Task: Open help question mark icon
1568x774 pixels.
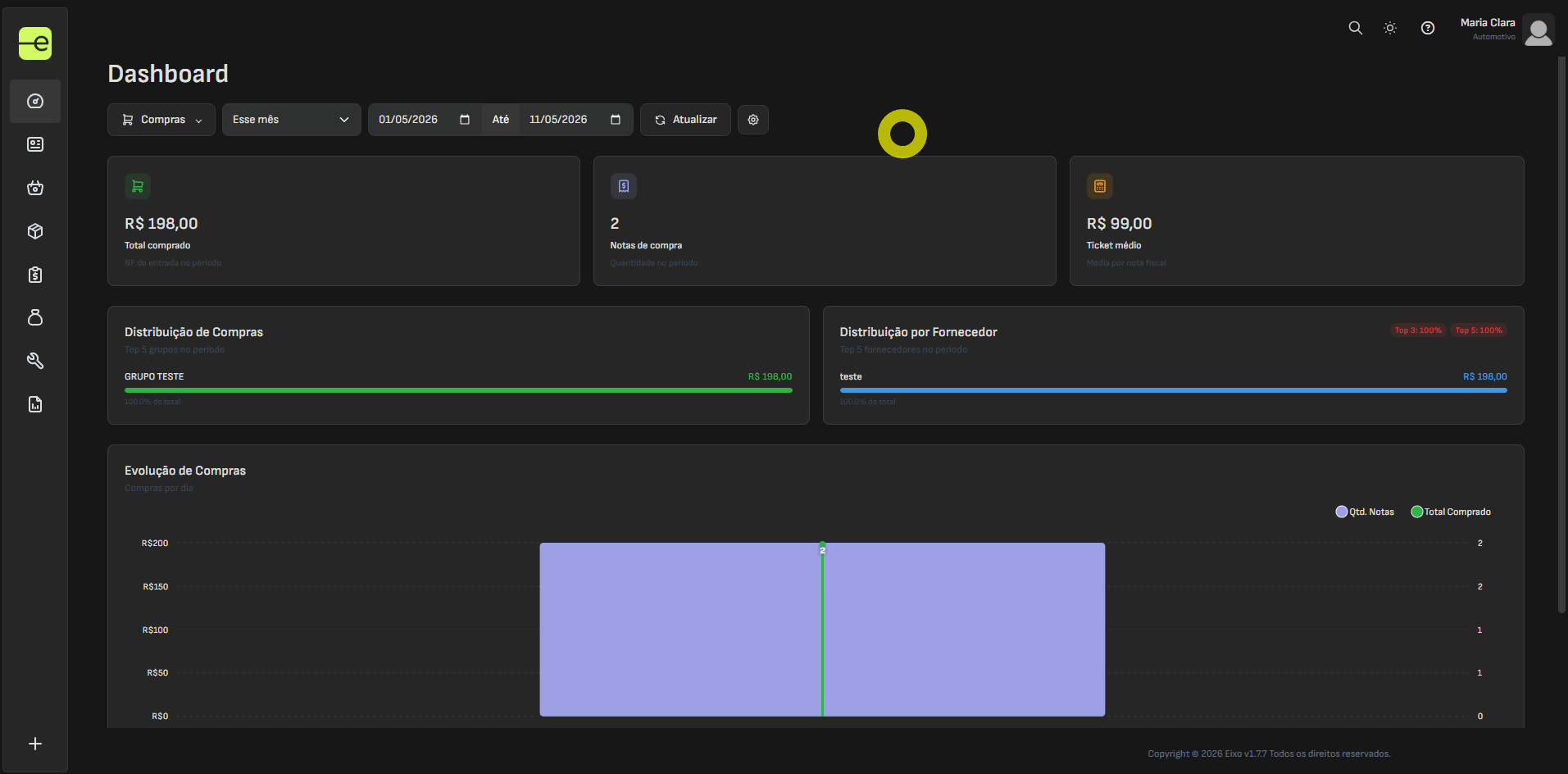Action: 1428,28
